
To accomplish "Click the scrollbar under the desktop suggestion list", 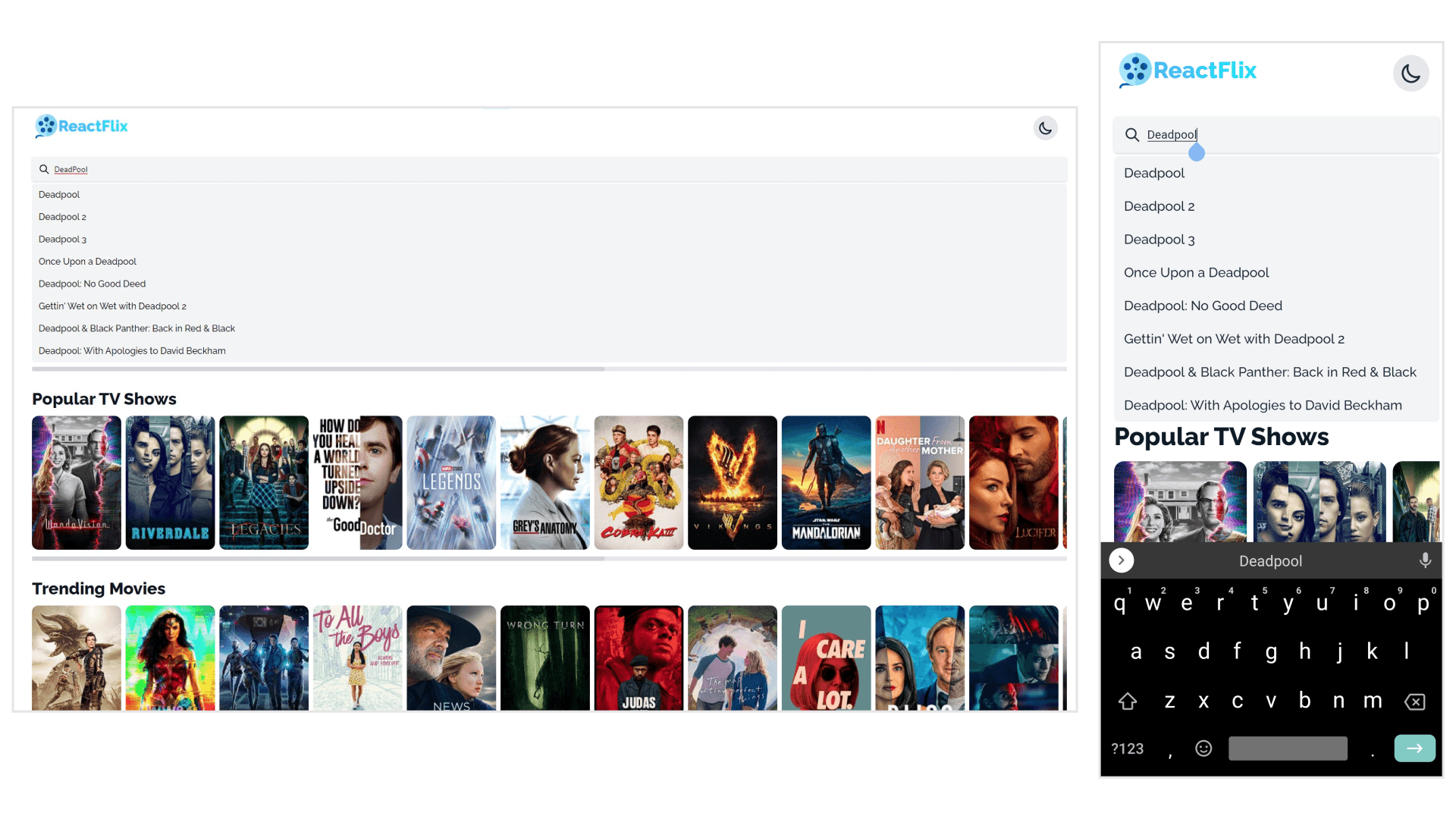I will 318,369.
